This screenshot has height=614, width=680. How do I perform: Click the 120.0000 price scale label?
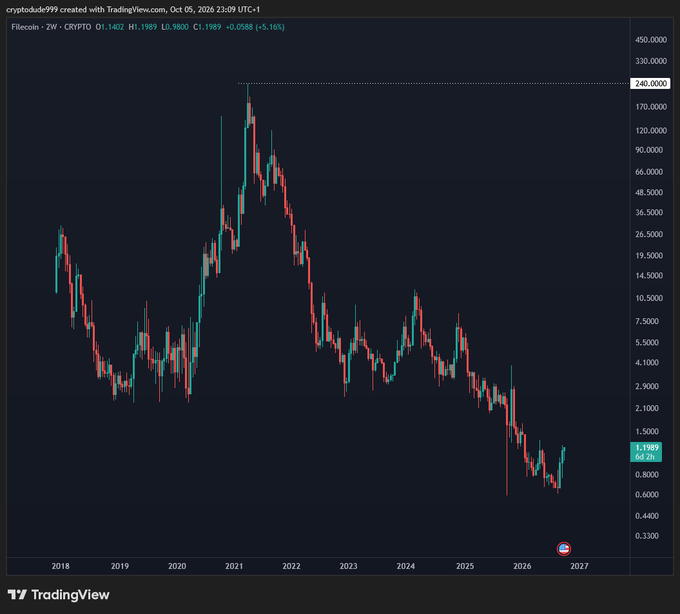[651, 131]
